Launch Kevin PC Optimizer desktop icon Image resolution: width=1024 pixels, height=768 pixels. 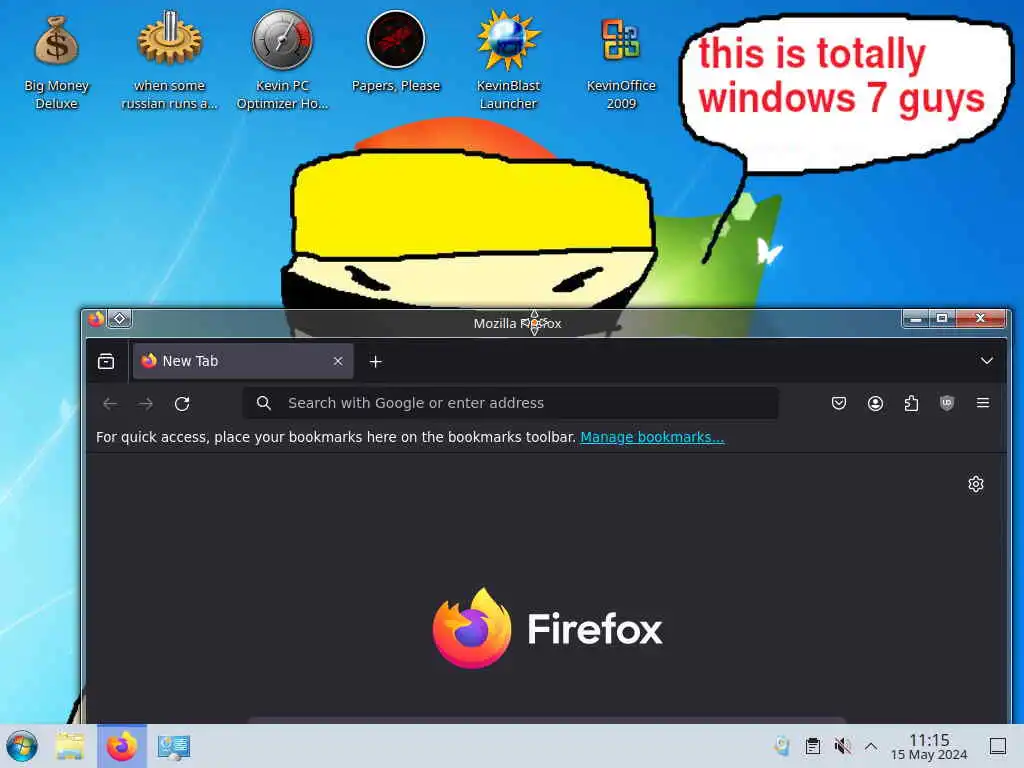(x=282, y=62)
